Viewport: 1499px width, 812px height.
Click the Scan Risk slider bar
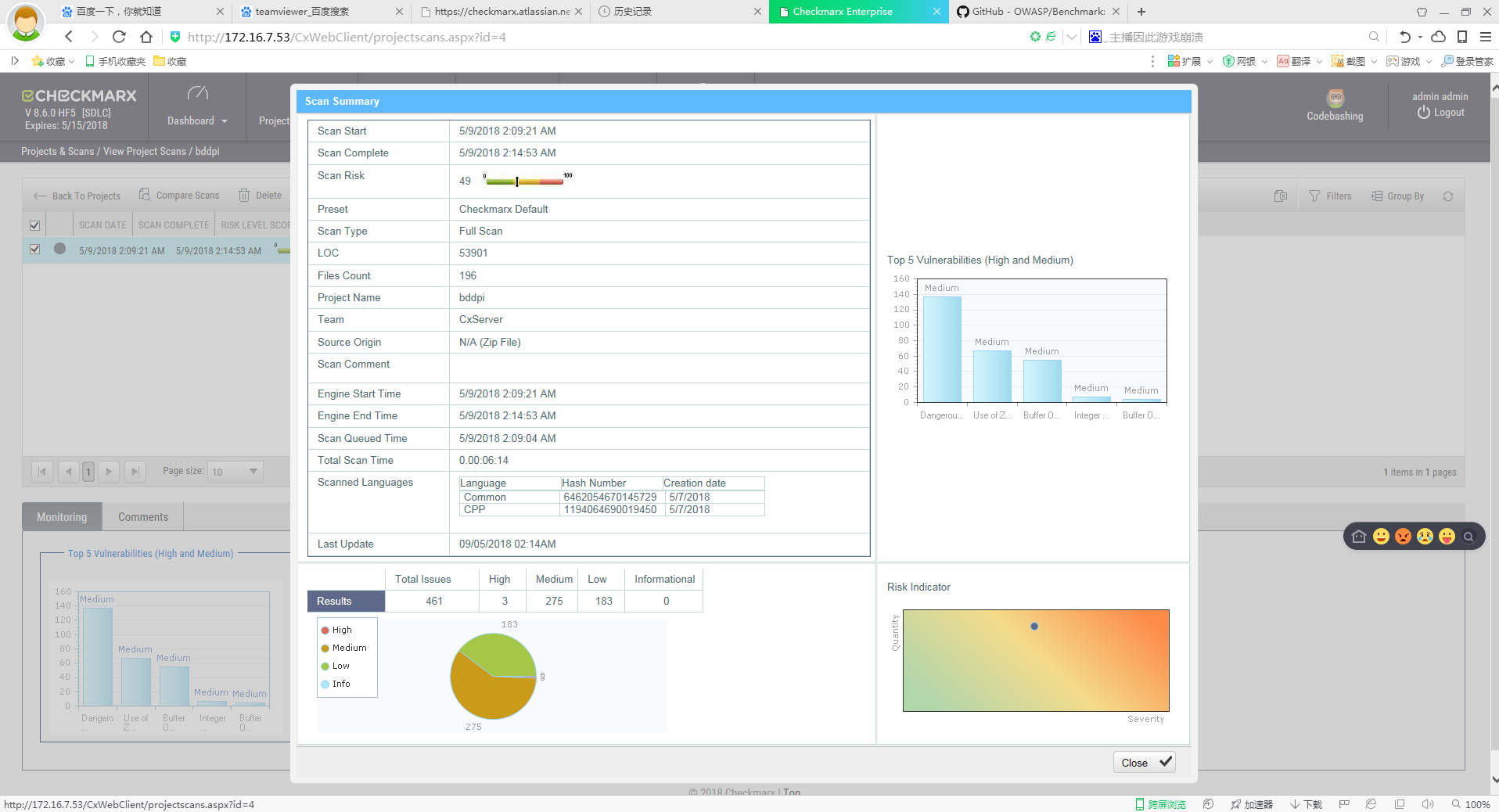pos(524,181)
